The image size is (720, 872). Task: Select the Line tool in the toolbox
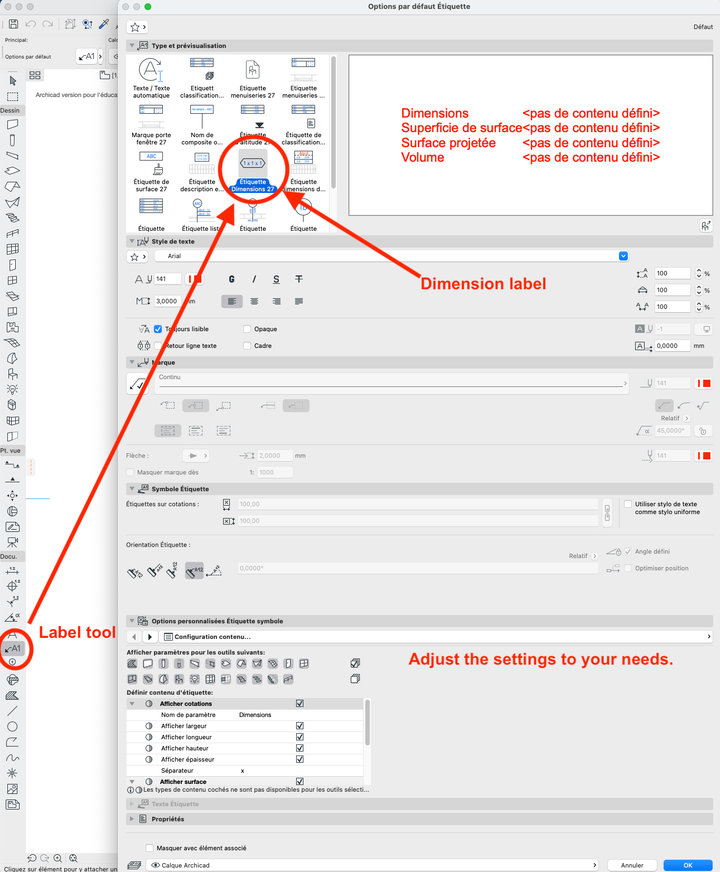(12, 711)
